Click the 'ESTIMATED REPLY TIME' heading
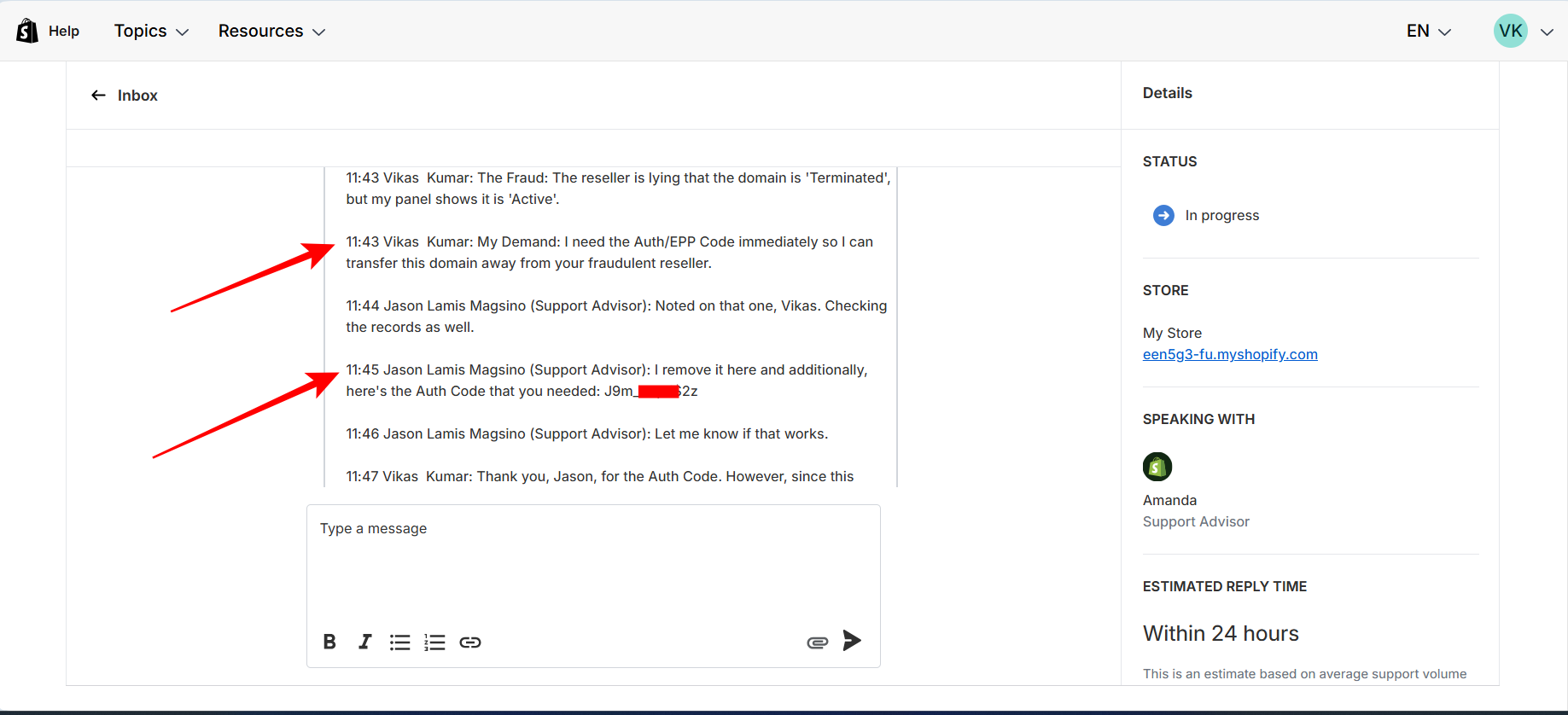Image resolution: width=1568 pixels, height=715 pixels. point(1225,586)
